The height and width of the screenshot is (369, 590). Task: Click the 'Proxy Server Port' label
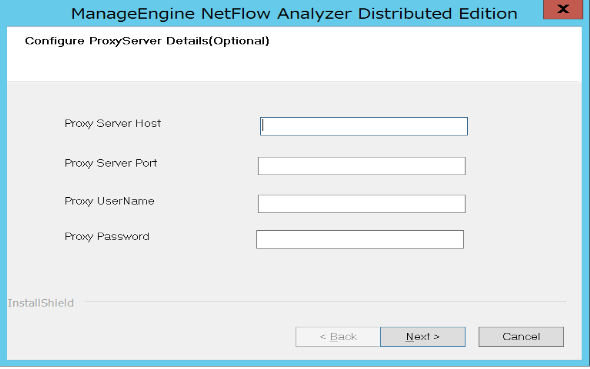click(111, 163)
